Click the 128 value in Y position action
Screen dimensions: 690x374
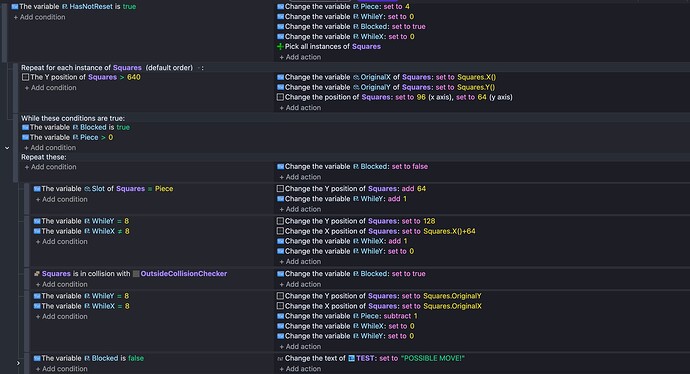coord(429,221)
